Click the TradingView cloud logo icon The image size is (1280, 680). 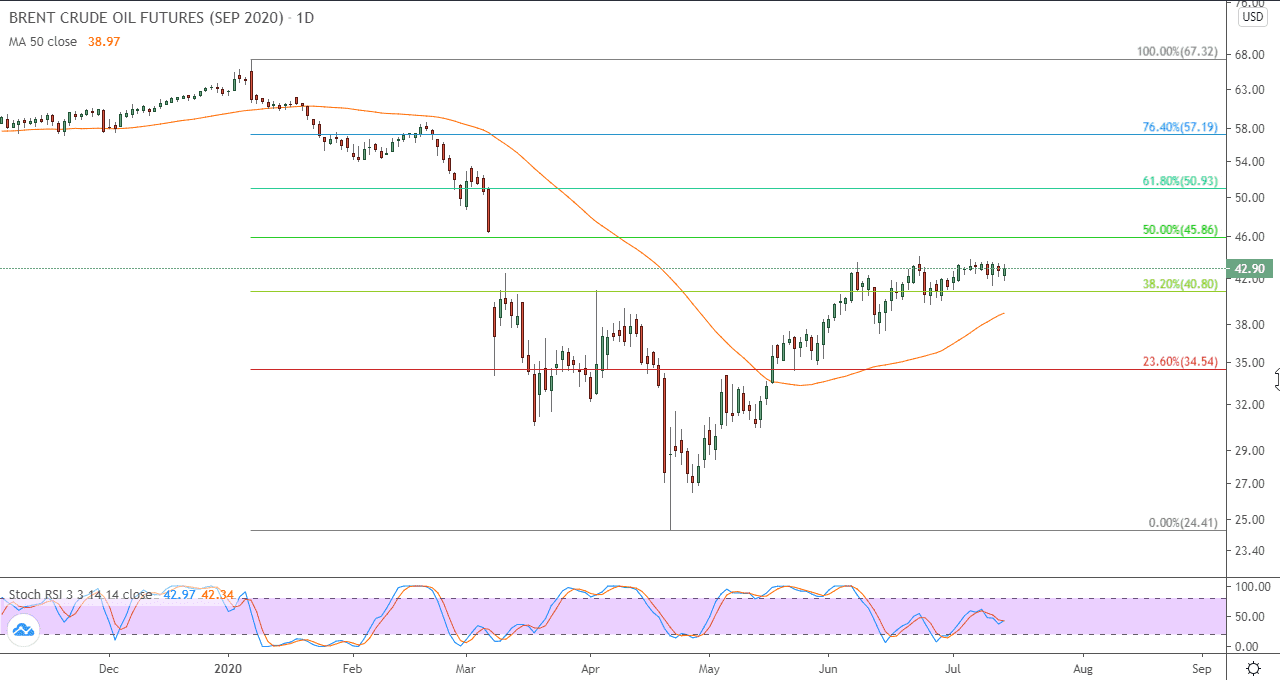pyautogui.click(x=22, y=629)
